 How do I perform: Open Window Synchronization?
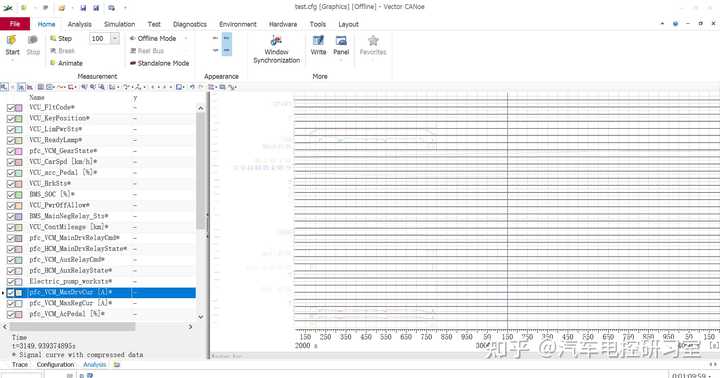(276, 49)
